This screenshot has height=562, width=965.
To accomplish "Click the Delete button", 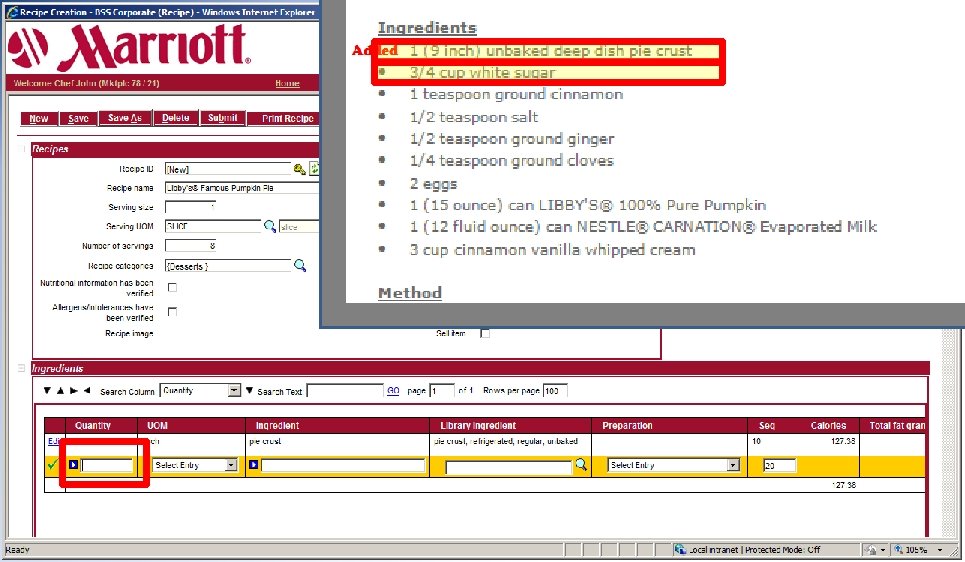I will [x=176, y=118].
